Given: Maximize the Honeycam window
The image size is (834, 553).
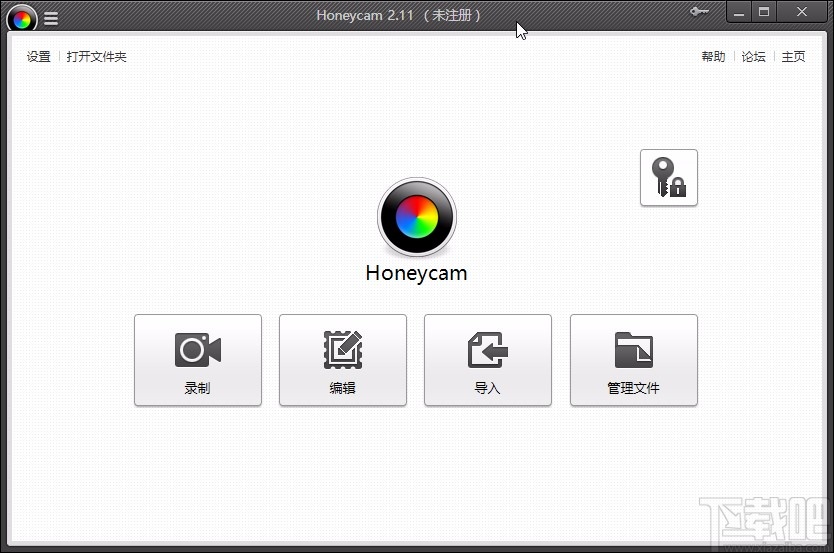Looking at the screenshot, I should point(764,12).
